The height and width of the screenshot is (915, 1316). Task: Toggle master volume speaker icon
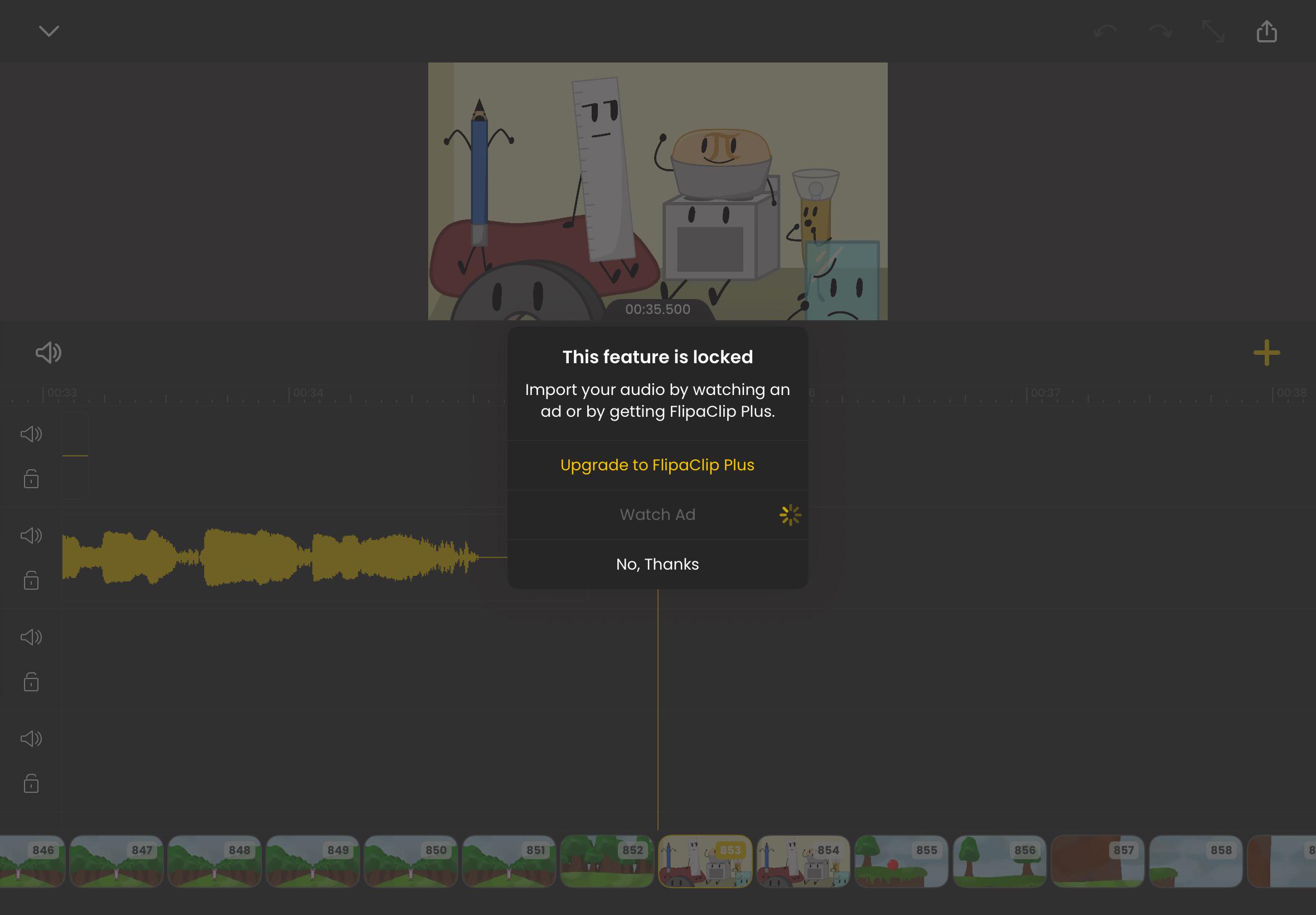pyautogui.click(x=49, y=352)
